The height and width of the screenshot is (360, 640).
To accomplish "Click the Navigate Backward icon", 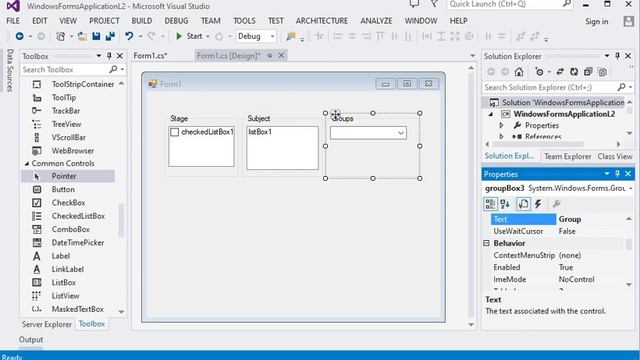I will [x=19, y=36].
